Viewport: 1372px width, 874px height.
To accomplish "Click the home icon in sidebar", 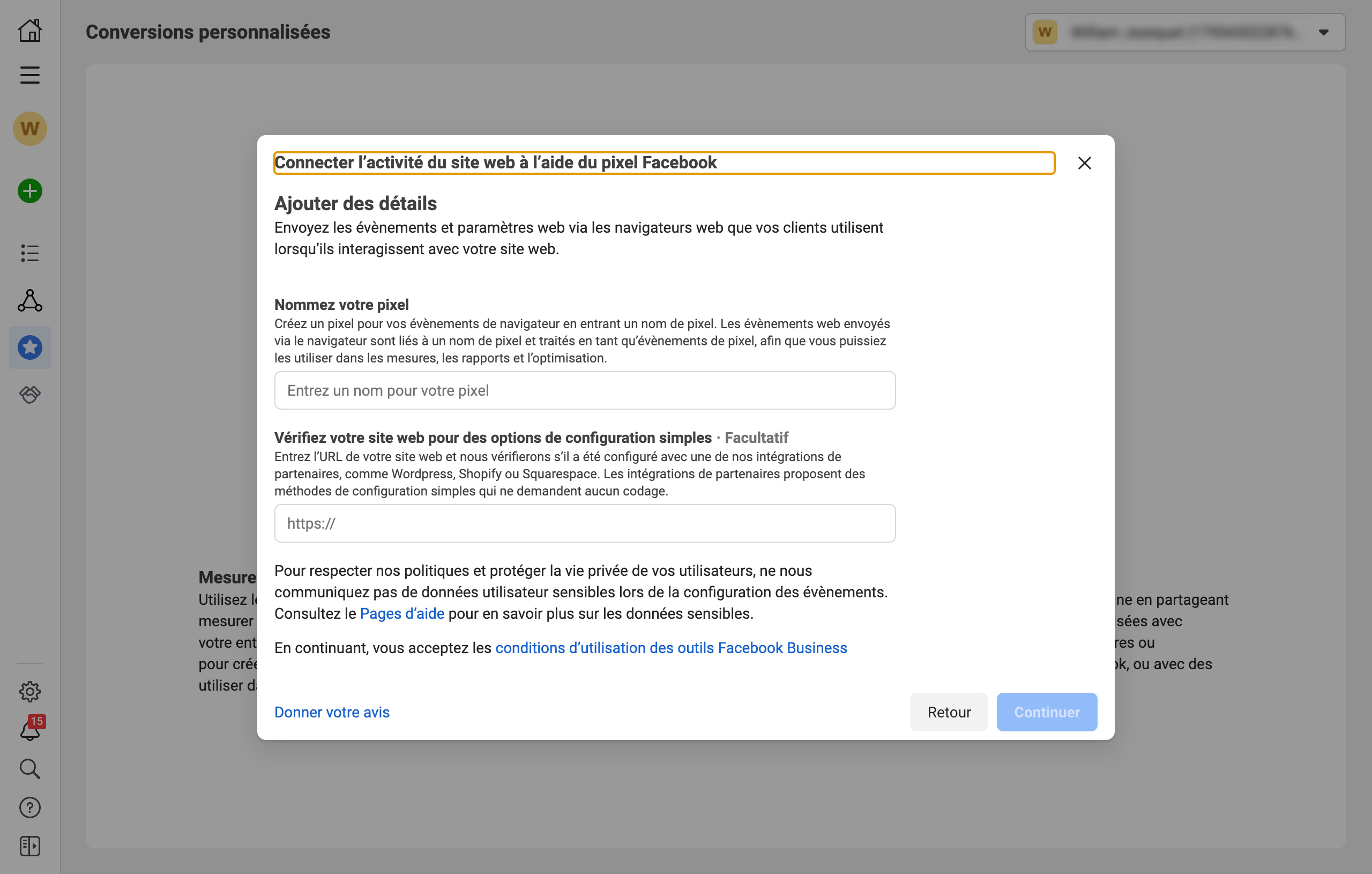I will click(x=29, y=31).
